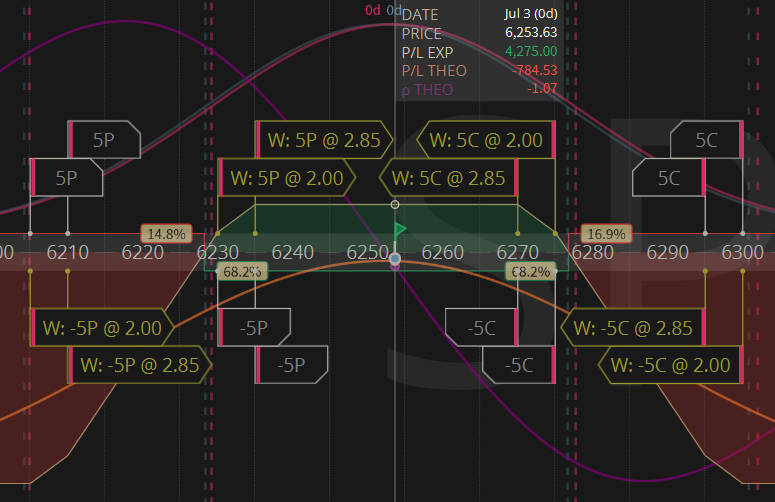This screenshot has height=502, width=775.
Task: Click the red -784.53 P/L THEO value
Action: click(x=535, y=70)
